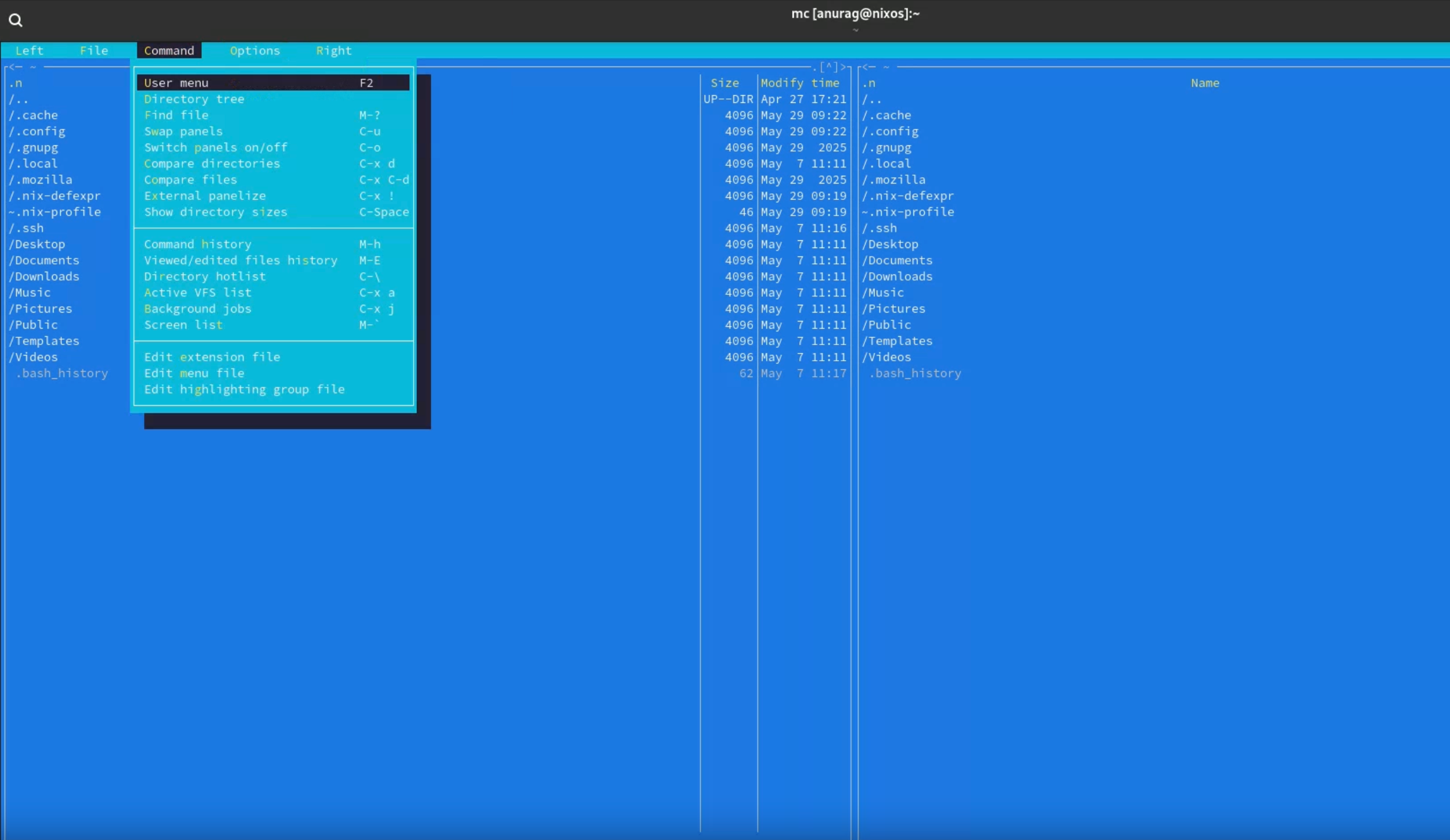Click the search magnifier icon in title bar
Screen dimensions: 1450x840
click(x=16, y=20)
